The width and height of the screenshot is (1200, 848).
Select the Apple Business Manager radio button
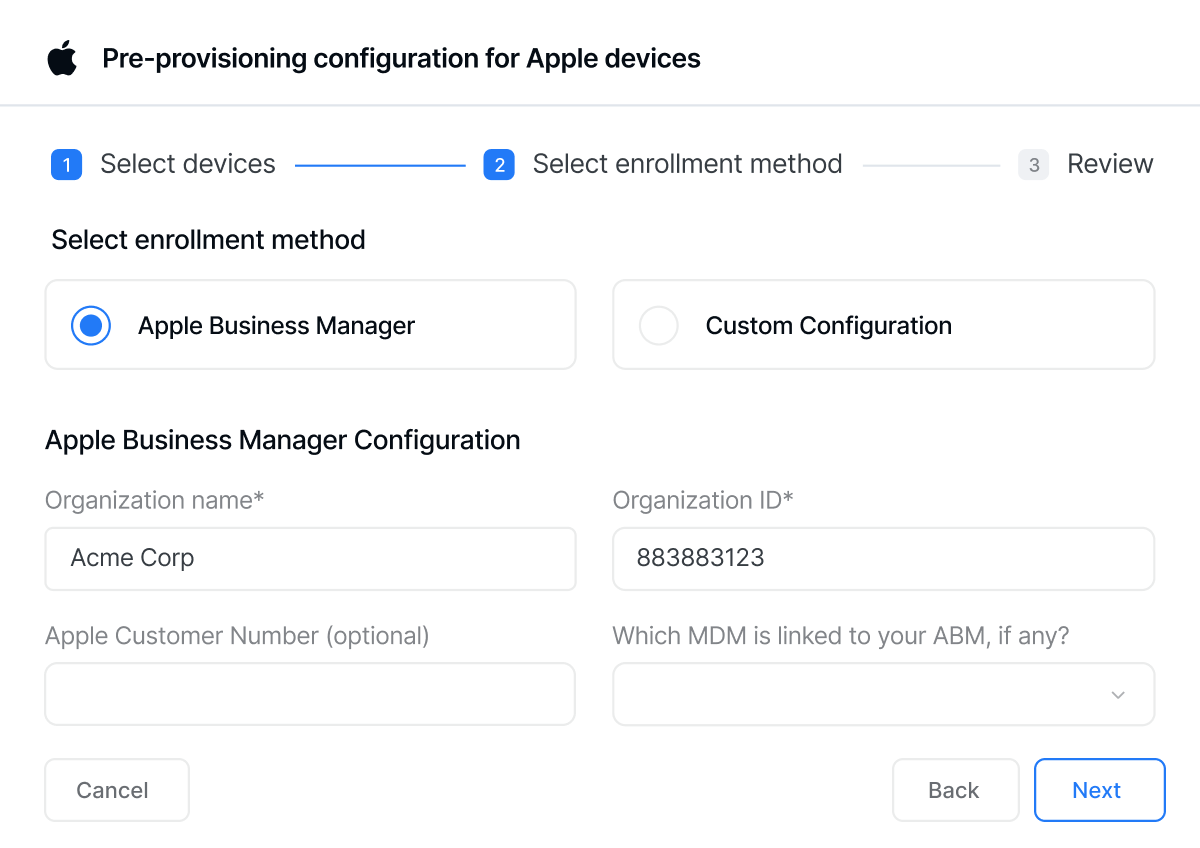(x=91, y=325)
